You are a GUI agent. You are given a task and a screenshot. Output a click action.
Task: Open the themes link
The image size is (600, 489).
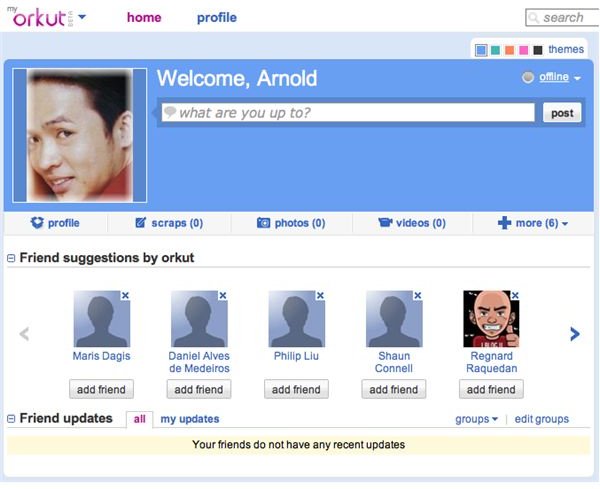coord(566,49)
